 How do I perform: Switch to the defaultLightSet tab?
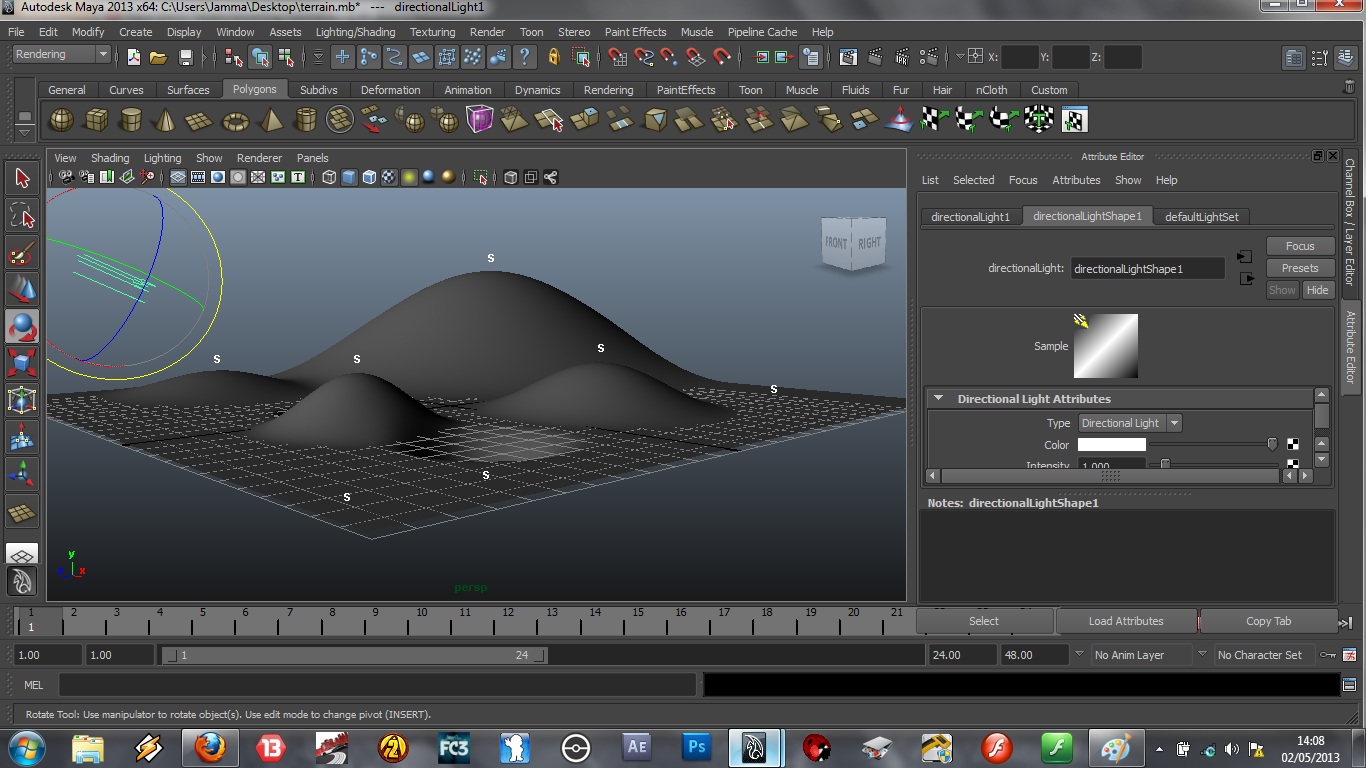pos(1202,216)
